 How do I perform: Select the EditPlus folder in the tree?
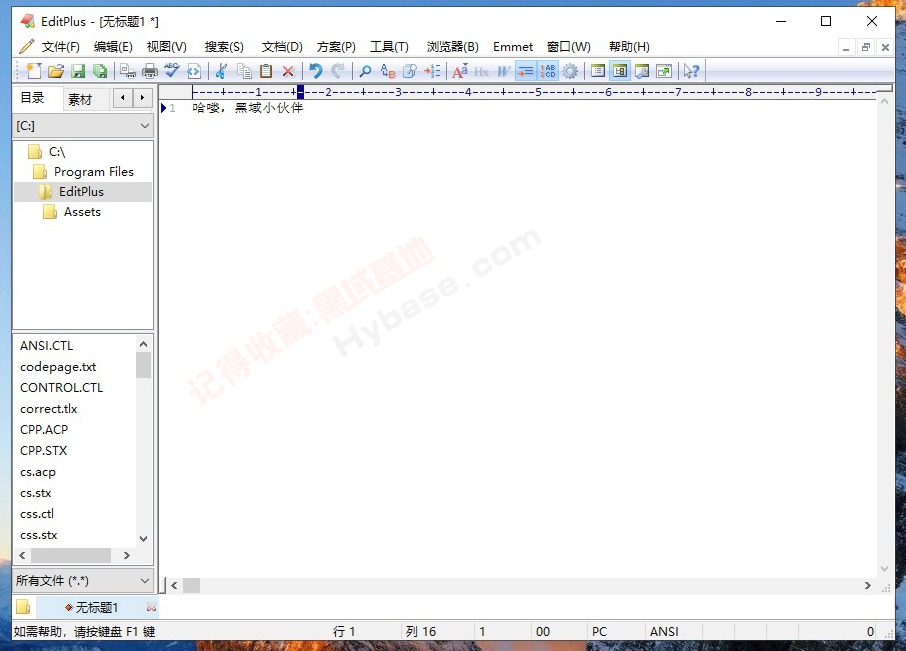(81, 192)
